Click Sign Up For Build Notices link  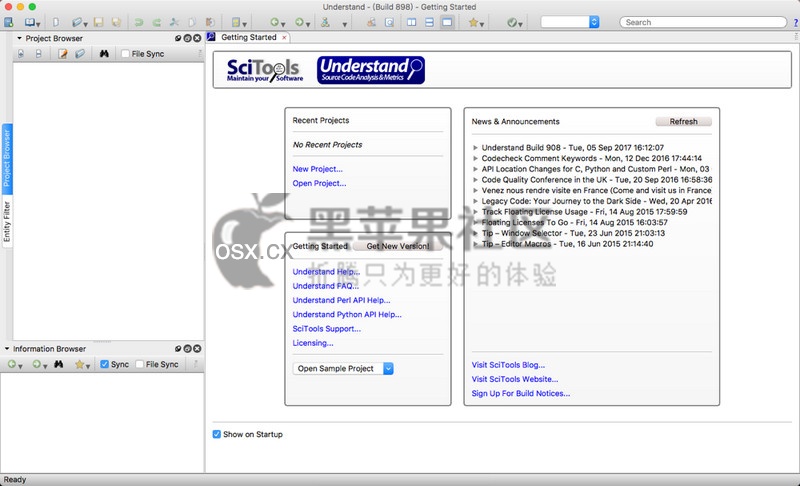521,394
